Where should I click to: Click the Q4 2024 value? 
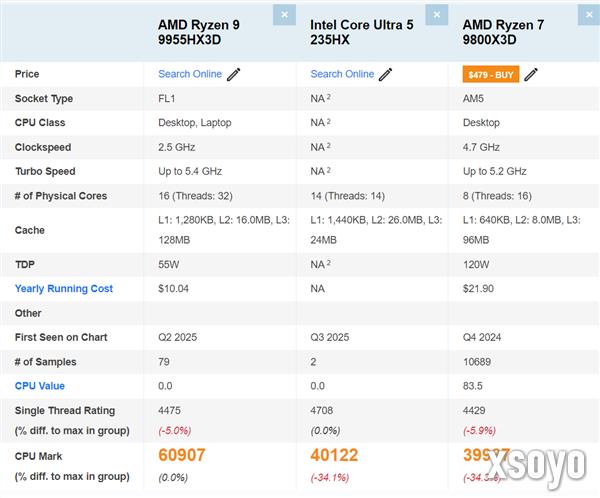[x=482, y=337]
